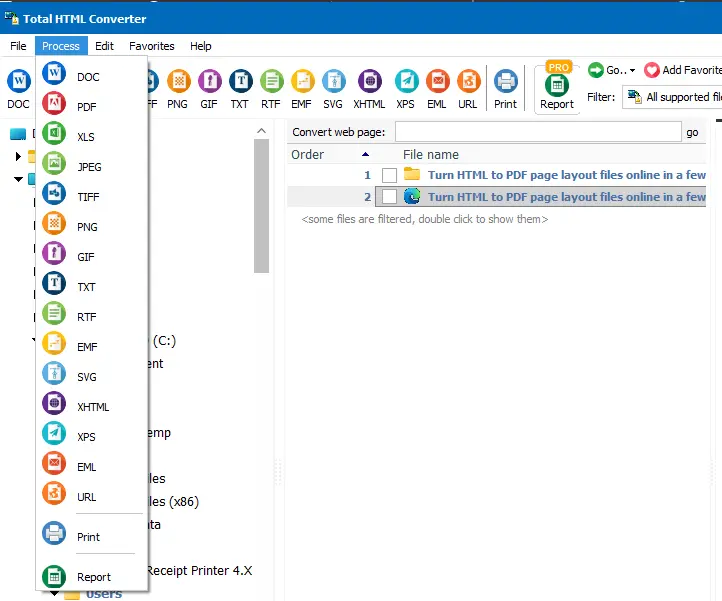Expand the collapsed node in the folder tree
722x601 pixels.
click(18, 156)
